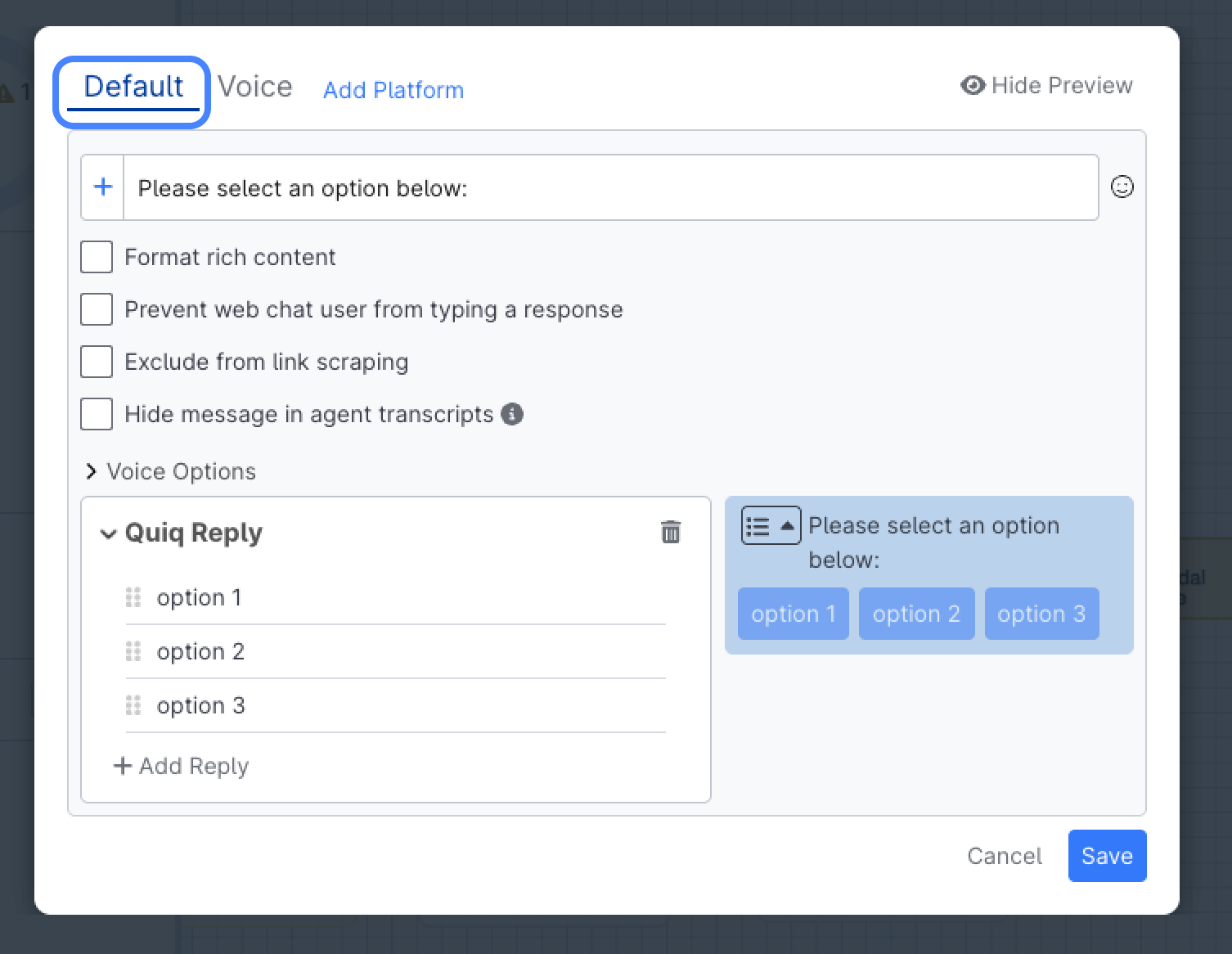Screen dimensions: 1232x954
Task: Click the info icon next to agent transcripts
Action: pos(512,414)
